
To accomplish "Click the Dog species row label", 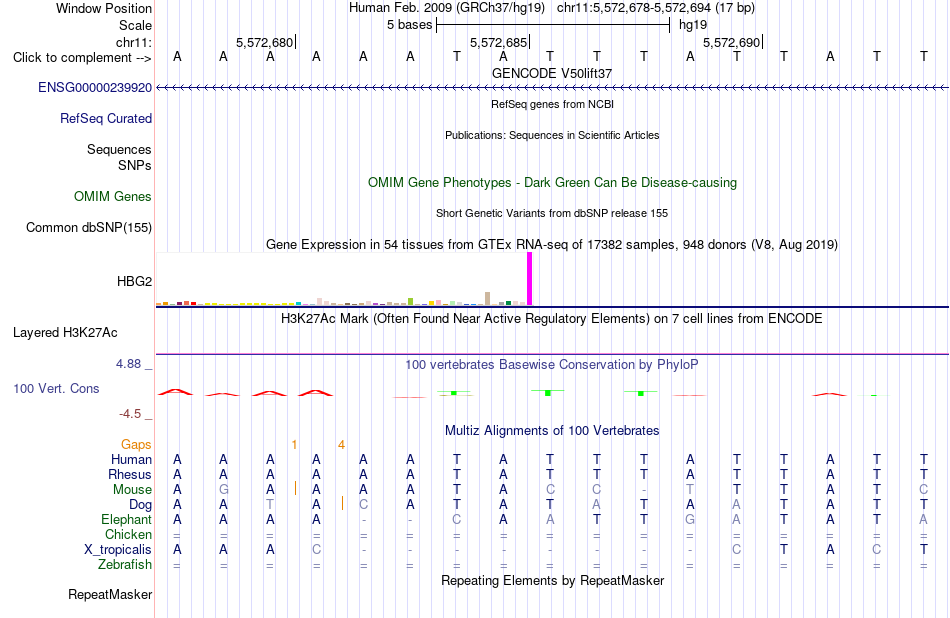I will [140, 505].
